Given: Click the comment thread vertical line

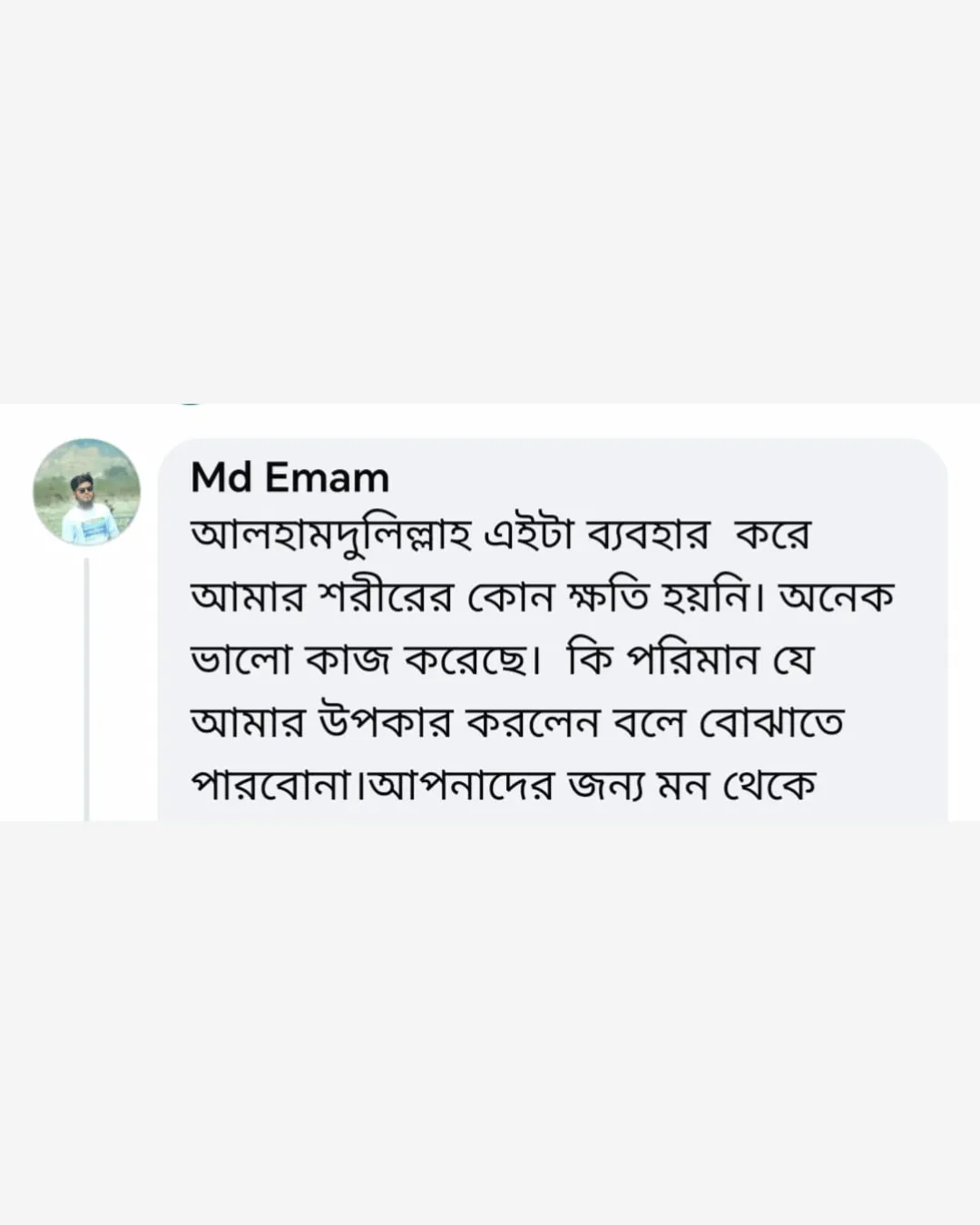Looking at the screenshot, I should point(87,690).
